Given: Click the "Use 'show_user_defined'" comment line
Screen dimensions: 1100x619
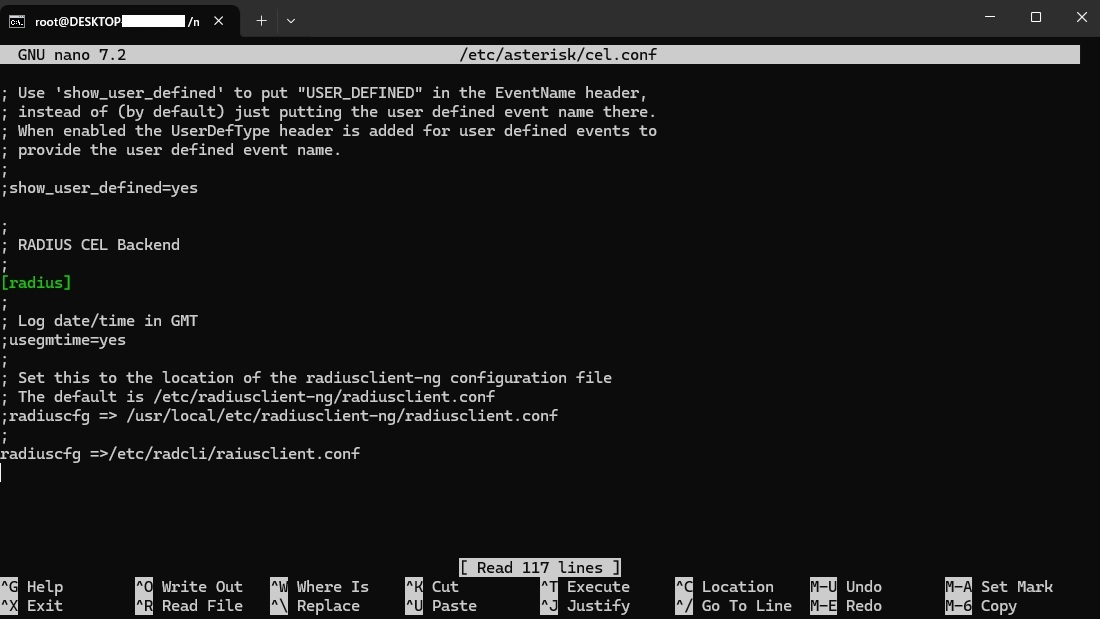Looking at the screenshot, I should [x=324, y=93].
